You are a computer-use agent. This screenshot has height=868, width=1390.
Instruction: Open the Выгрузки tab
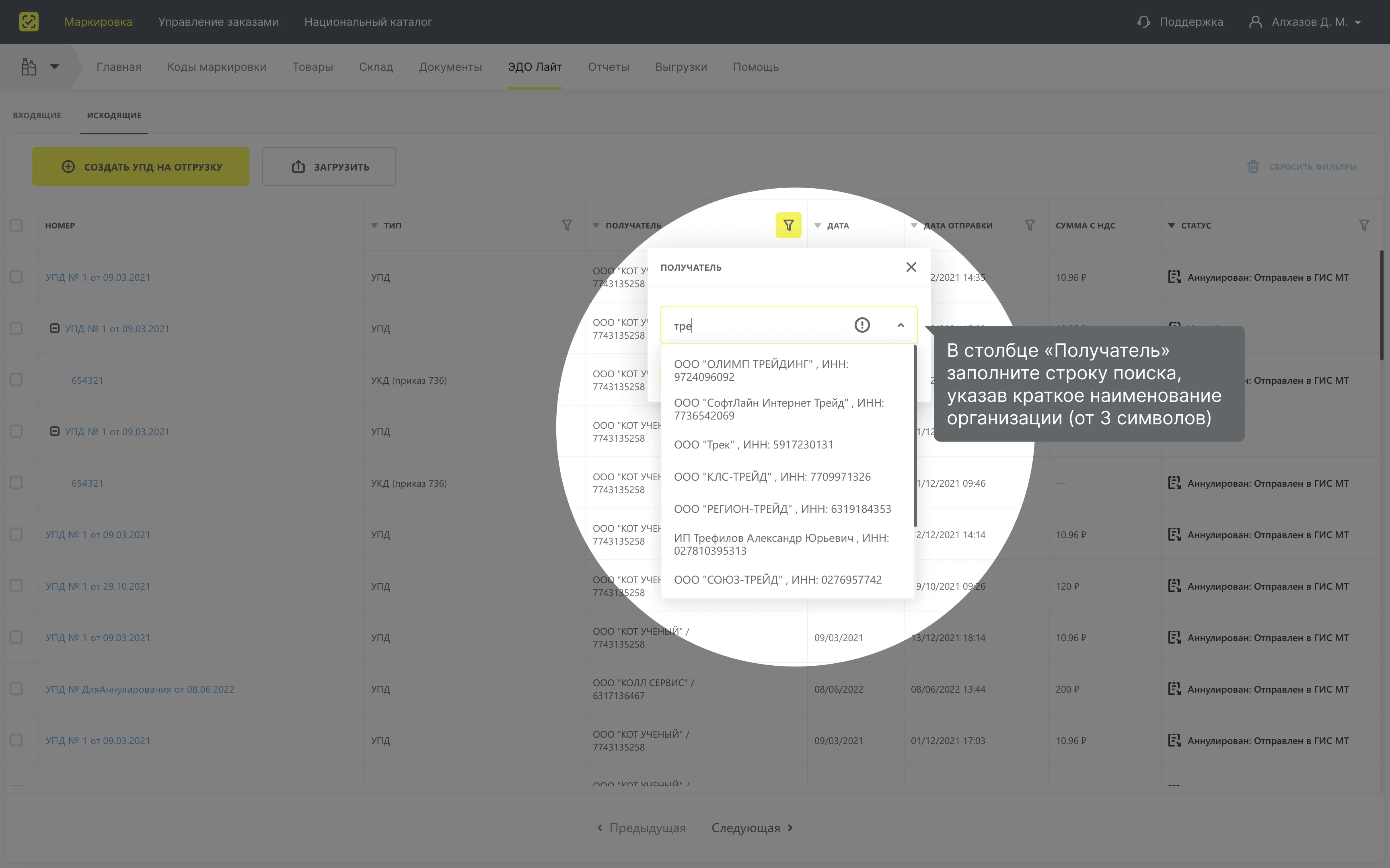[681, 67]
